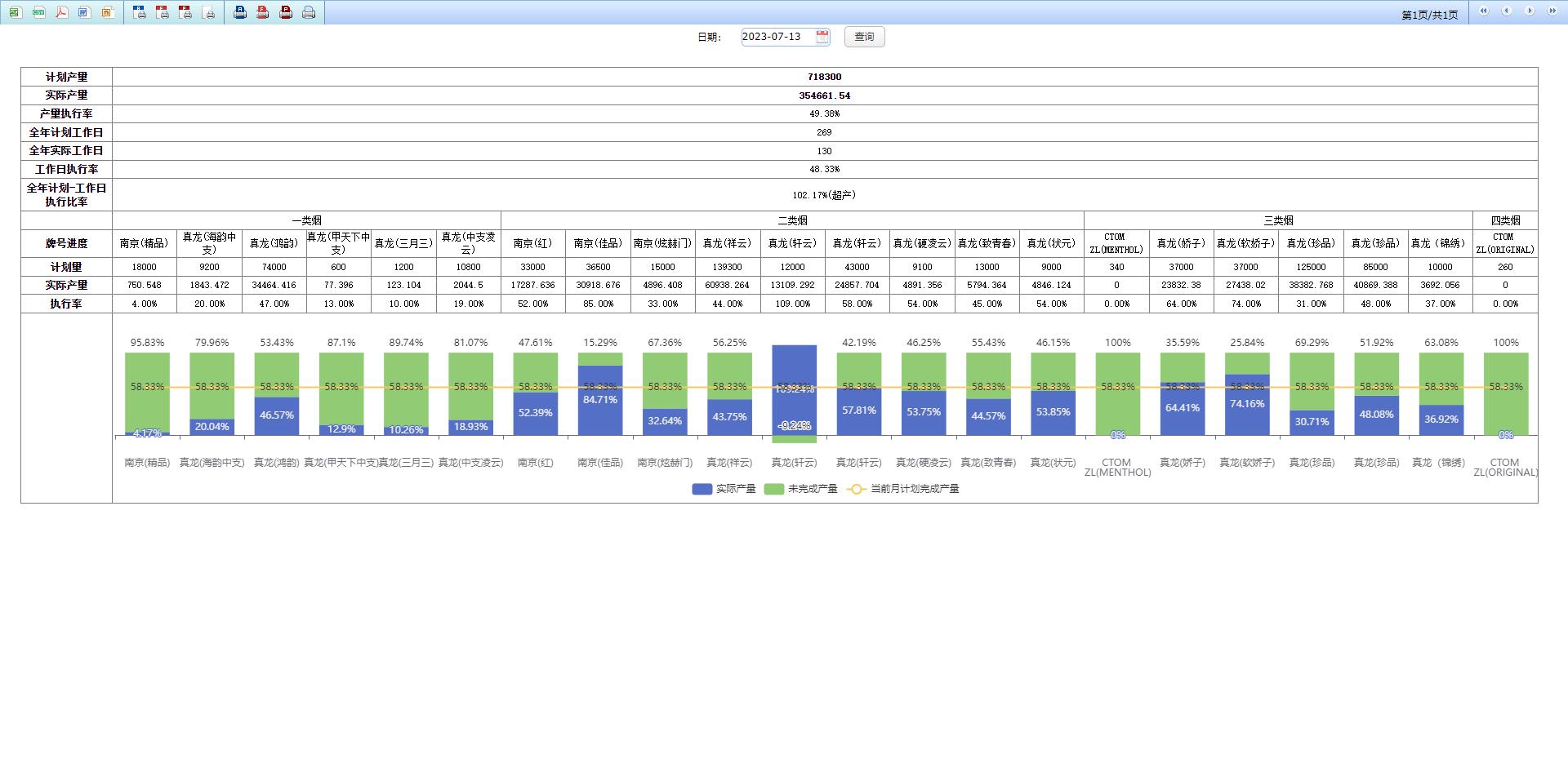Click the table header 真龙(海韵中支)
Screen dimensions: 1568x768
(209, 243)
